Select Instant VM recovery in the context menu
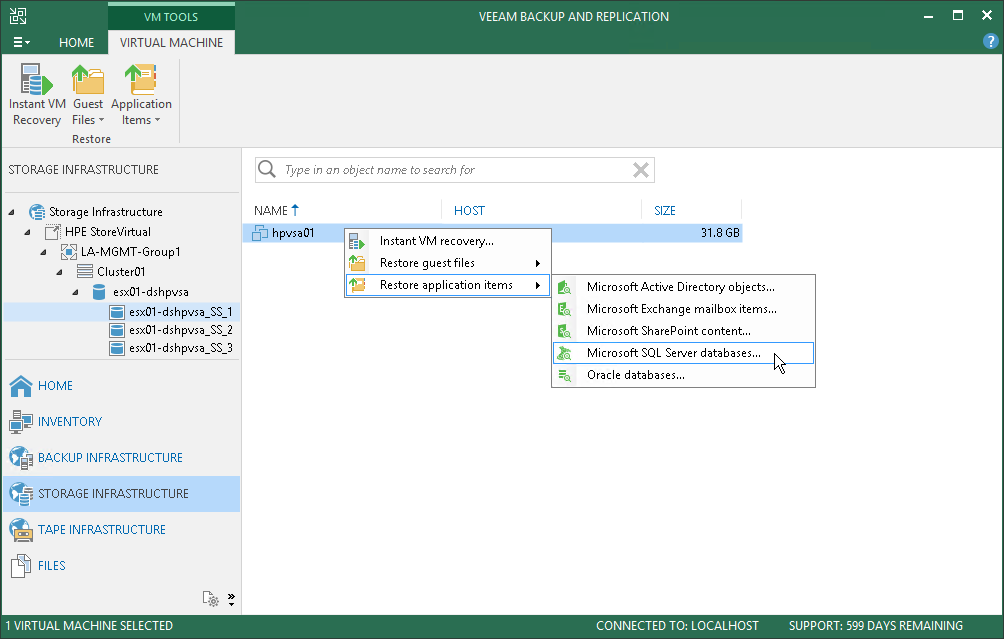Image resolution: width=1004 pixels, height=639 pixels. pyautogui.click(x=436, y=241)
